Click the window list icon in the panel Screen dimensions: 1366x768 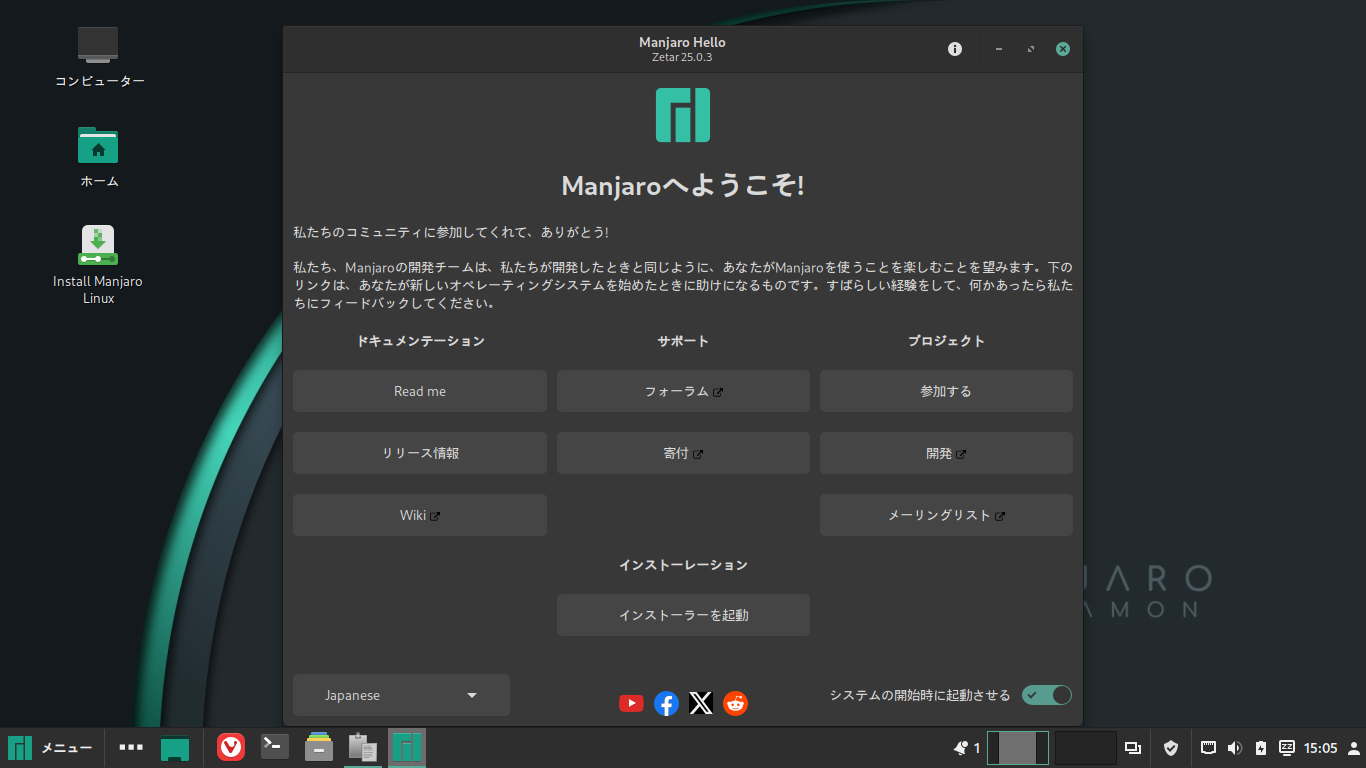tap(1133, 748)
